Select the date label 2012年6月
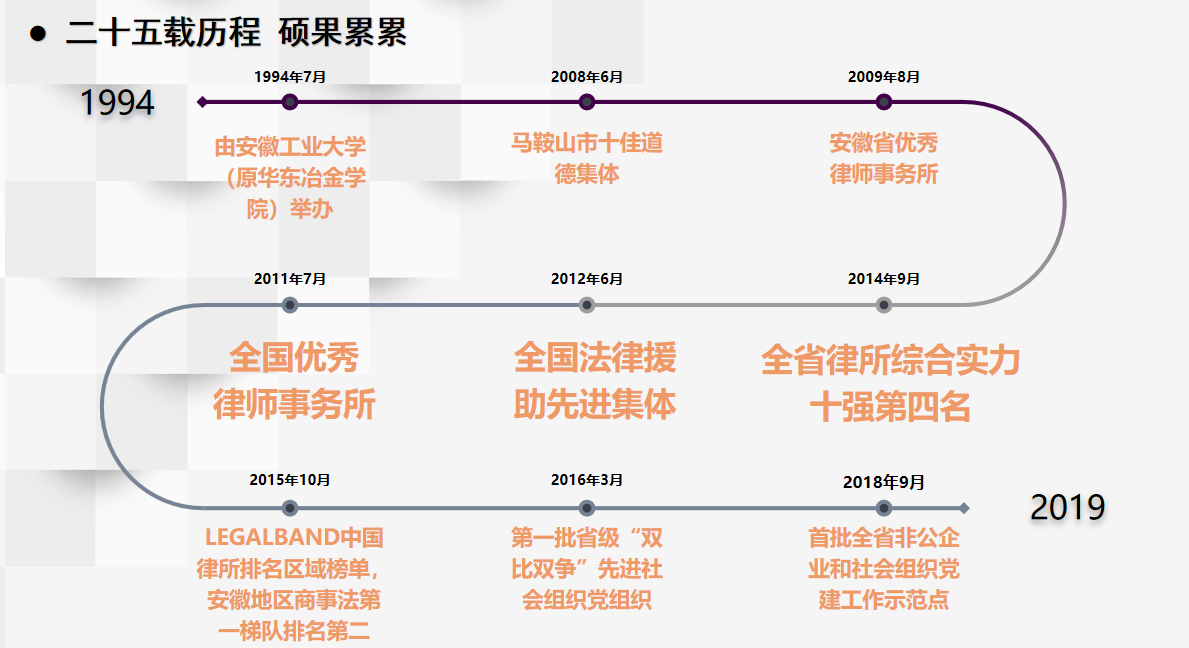The height and width of the screenshot is (648, 1189). 586,279
